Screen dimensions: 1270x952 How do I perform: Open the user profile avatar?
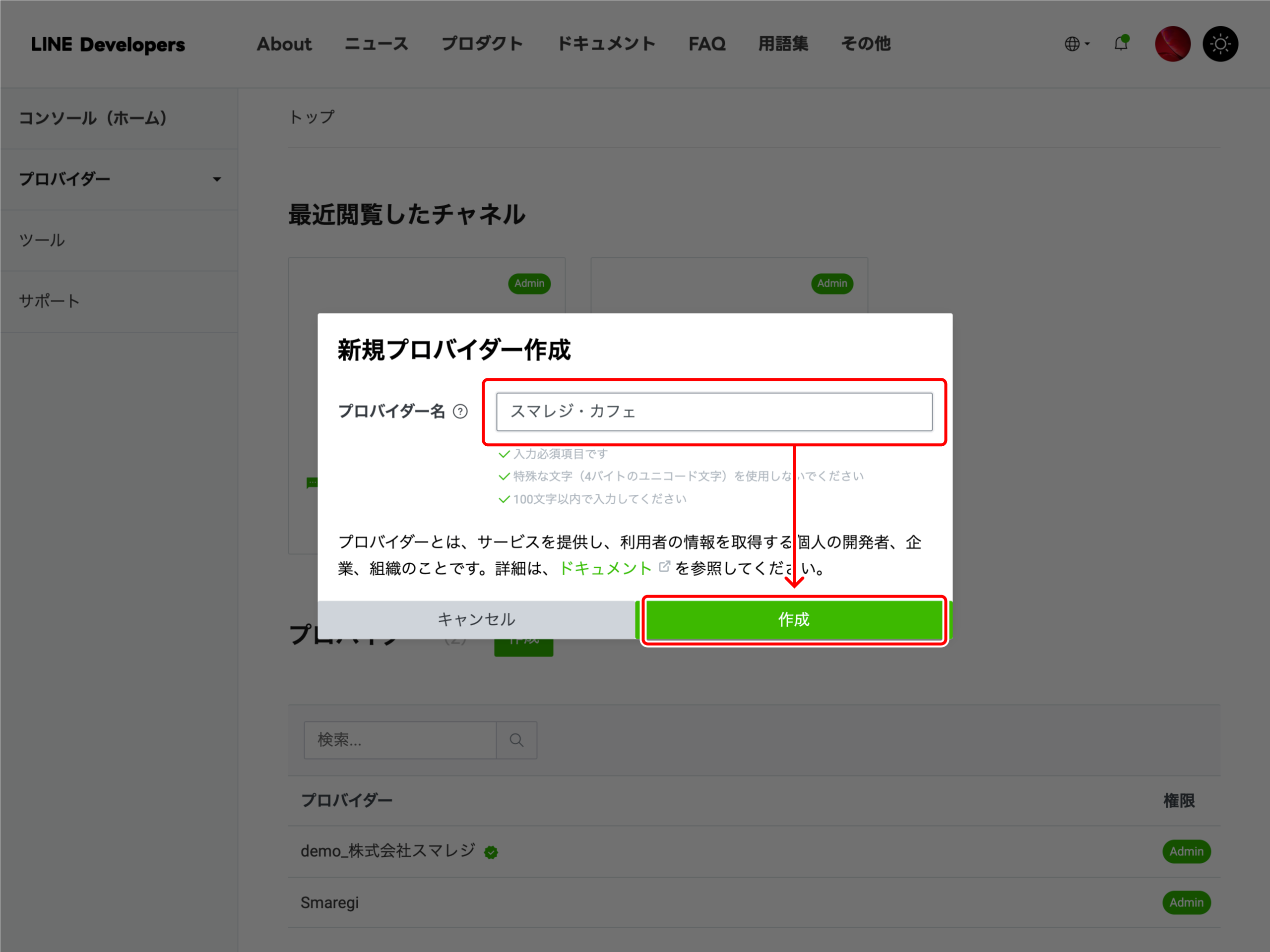pos(1172,44)
